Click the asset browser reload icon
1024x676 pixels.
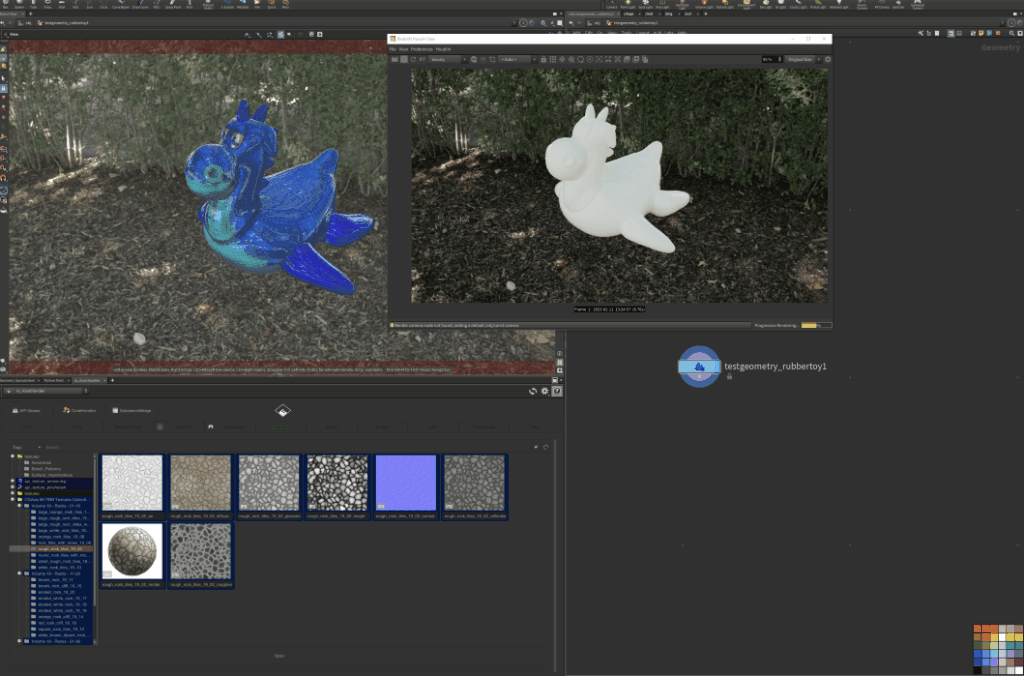(531, 391)
